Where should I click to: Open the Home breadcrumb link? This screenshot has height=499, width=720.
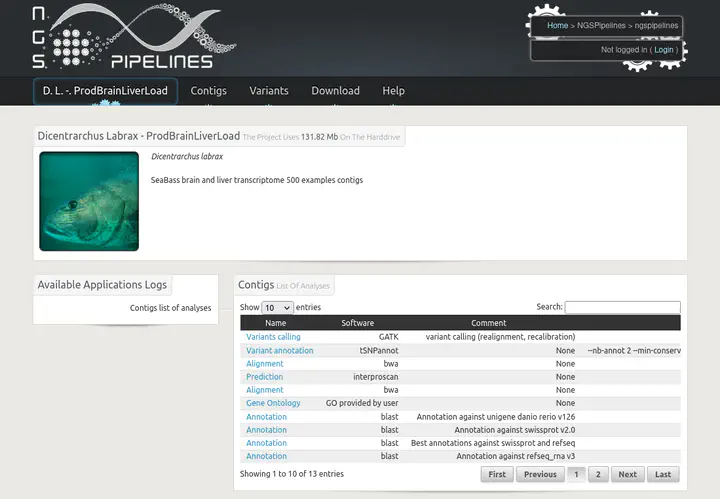[557, 25]
